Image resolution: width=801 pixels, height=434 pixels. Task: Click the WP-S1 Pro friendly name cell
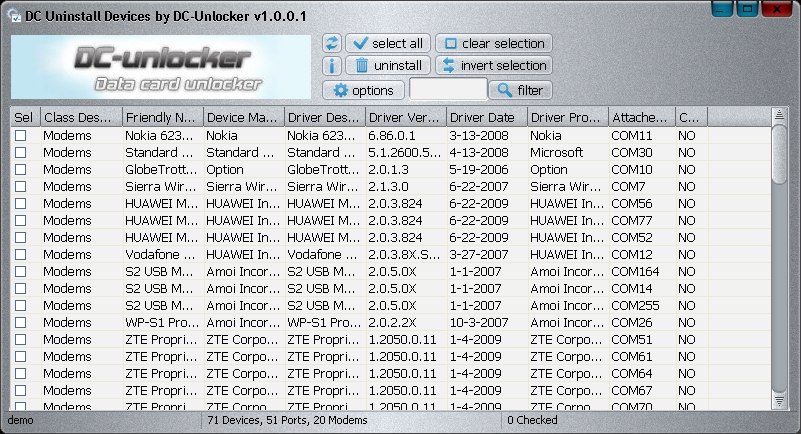point(162,323)
